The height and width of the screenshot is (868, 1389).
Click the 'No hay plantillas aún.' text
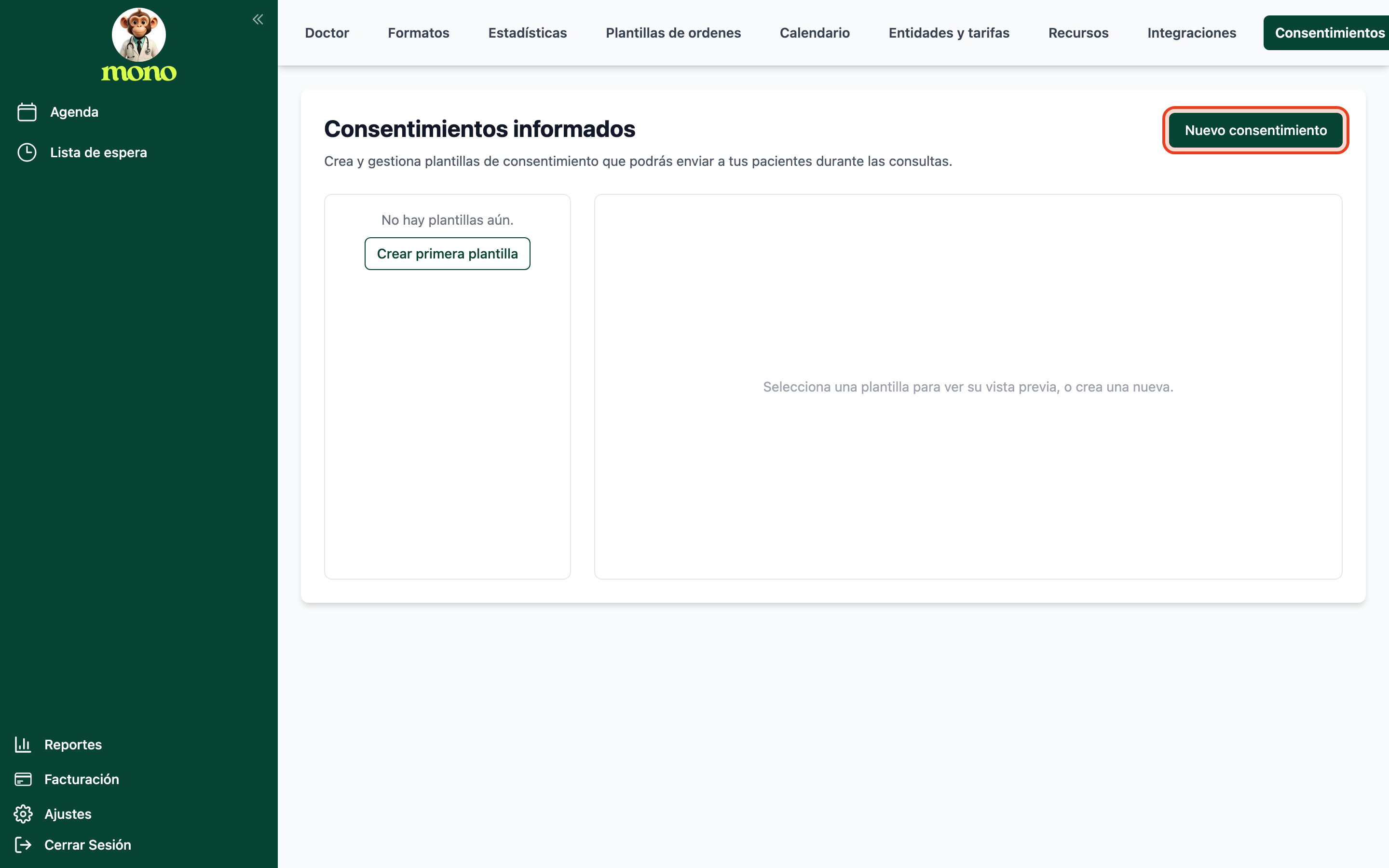tap(447, 220)
